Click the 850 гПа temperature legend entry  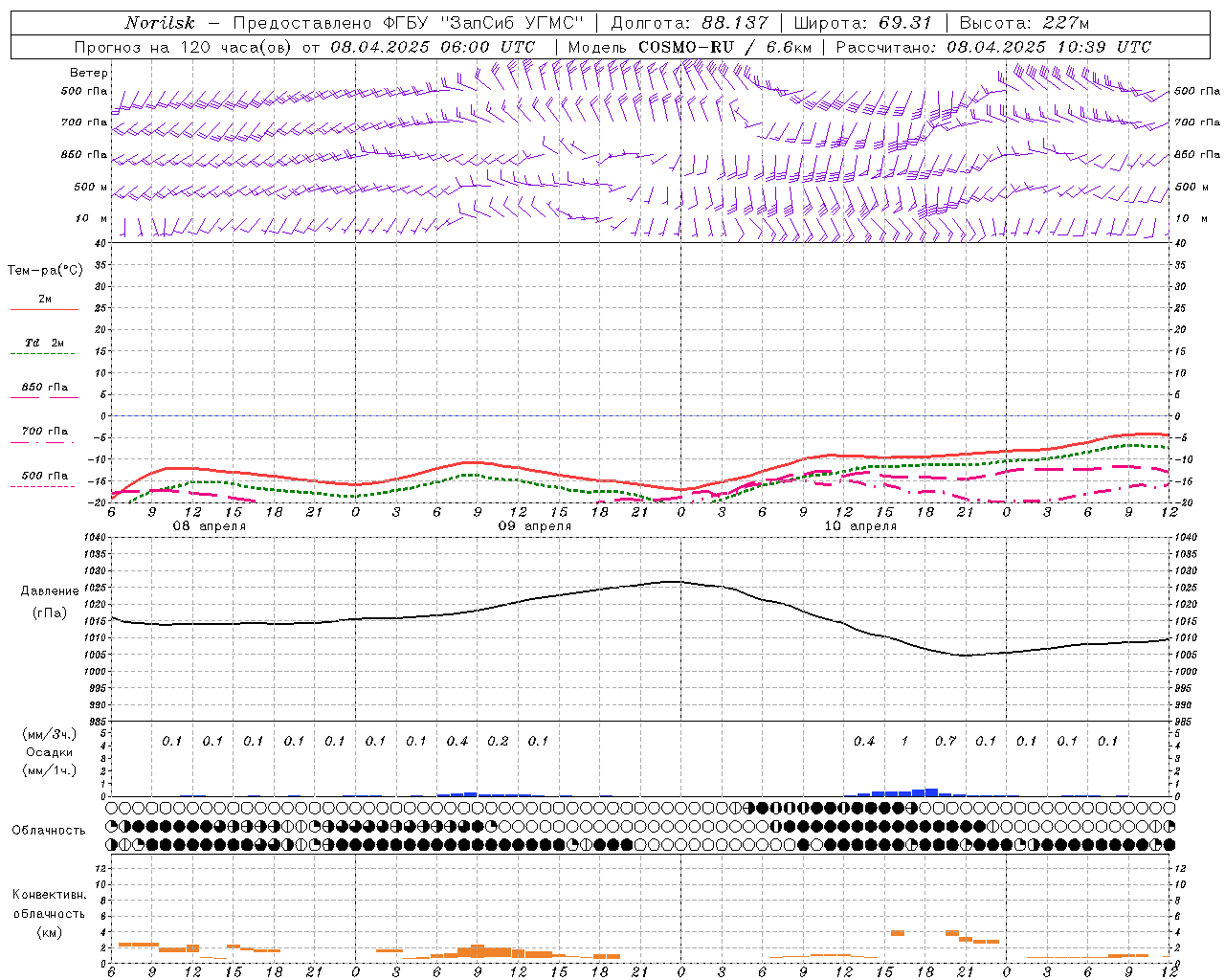(44, 388)
